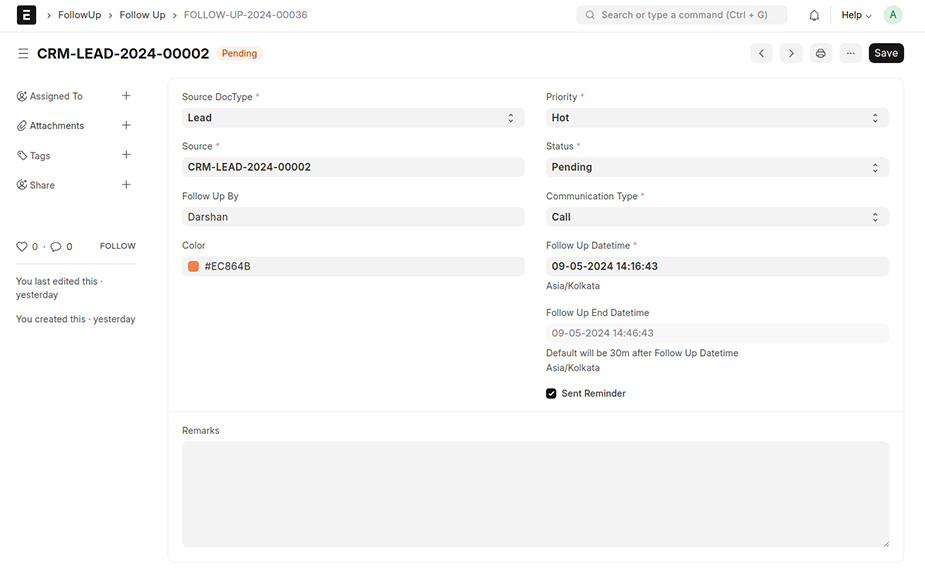Add a tag with the plus icon
The image size is (925, 572).
click(x=126, y=155)
